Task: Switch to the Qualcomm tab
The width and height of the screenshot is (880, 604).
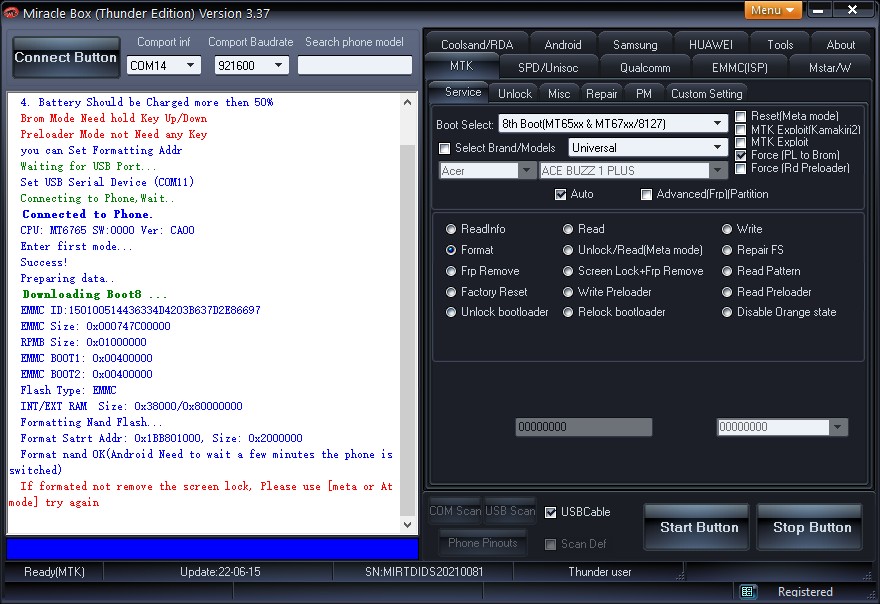Action: [645, 67]
